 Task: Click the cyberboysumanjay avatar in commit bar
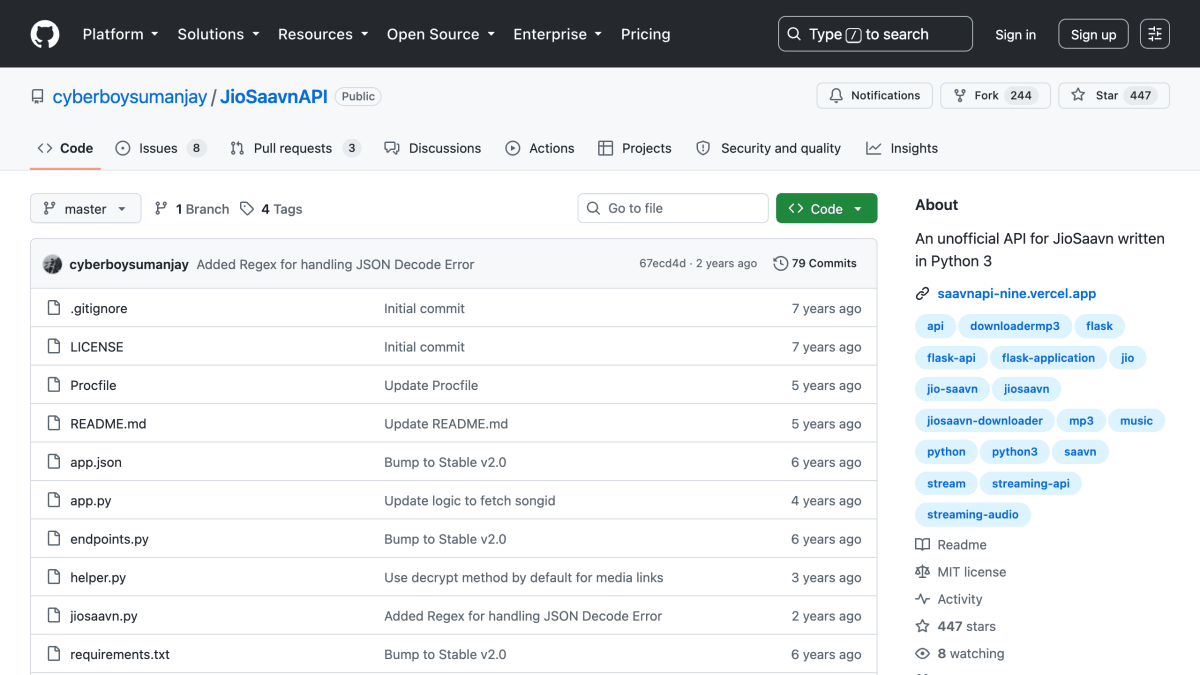[53, 264]
